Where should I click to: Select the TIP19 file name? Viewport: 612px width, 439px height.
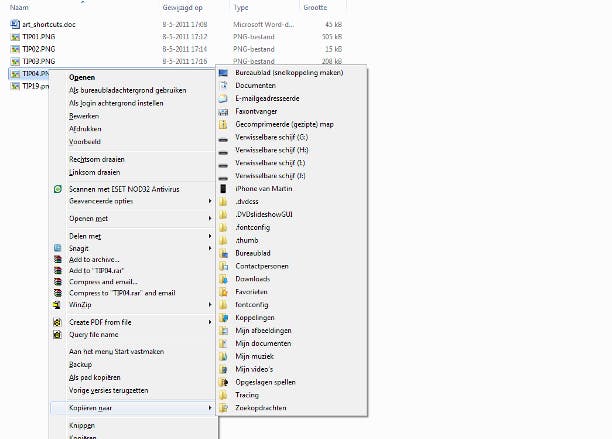36,86
